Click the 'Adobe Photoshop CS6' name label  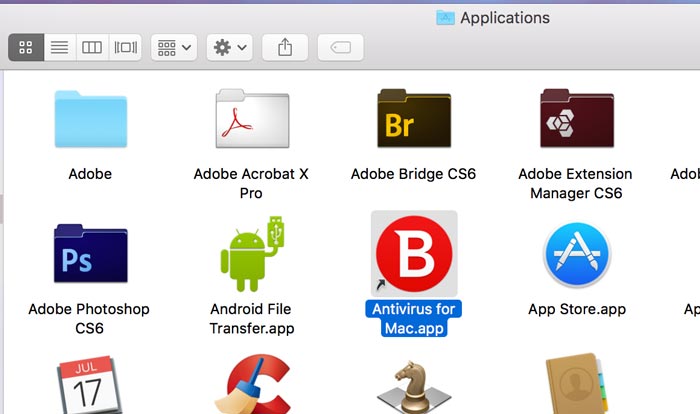click(x=89, y=318)
